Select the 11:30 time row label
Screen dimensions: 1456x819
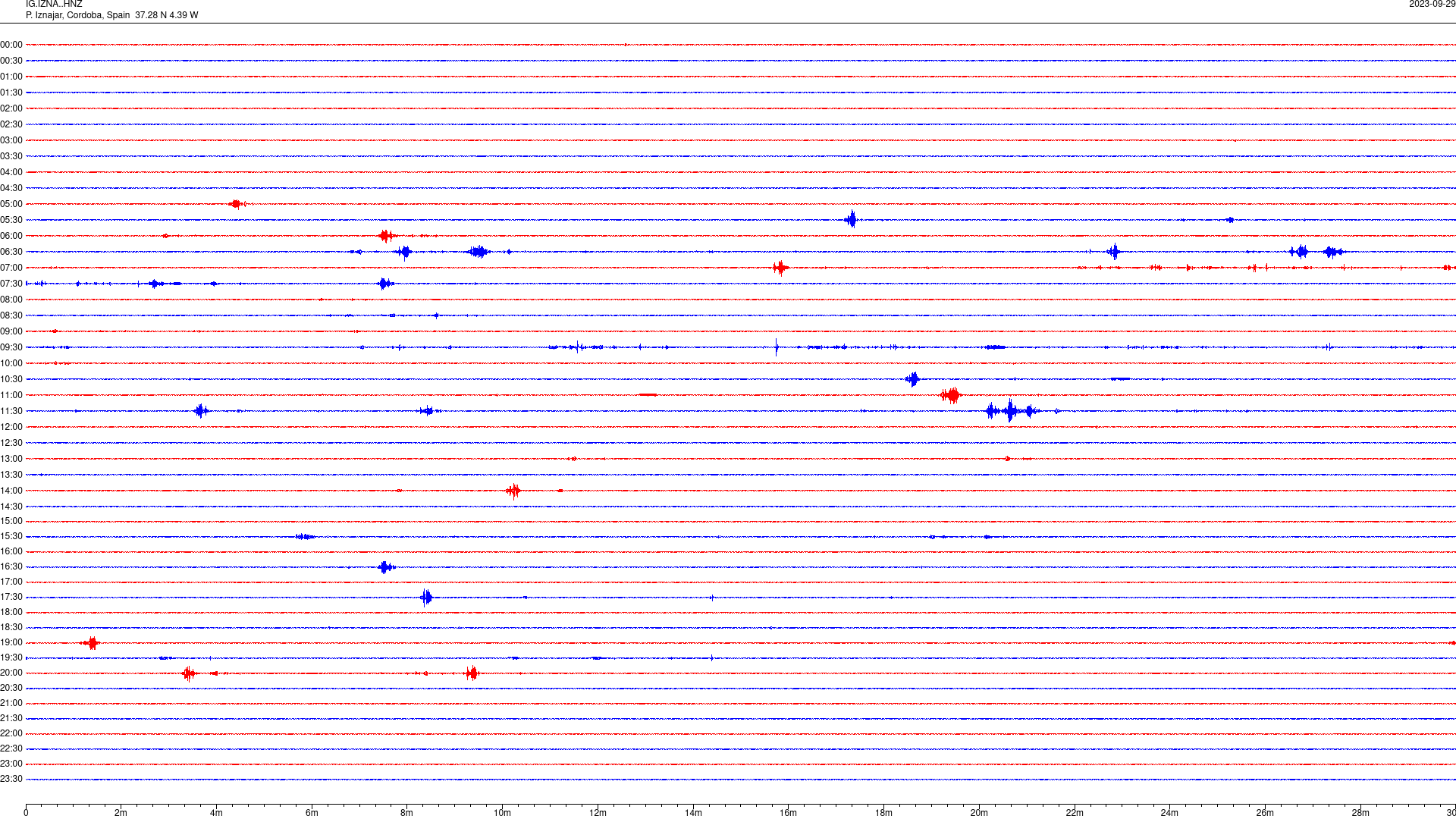tap(11, 411)
